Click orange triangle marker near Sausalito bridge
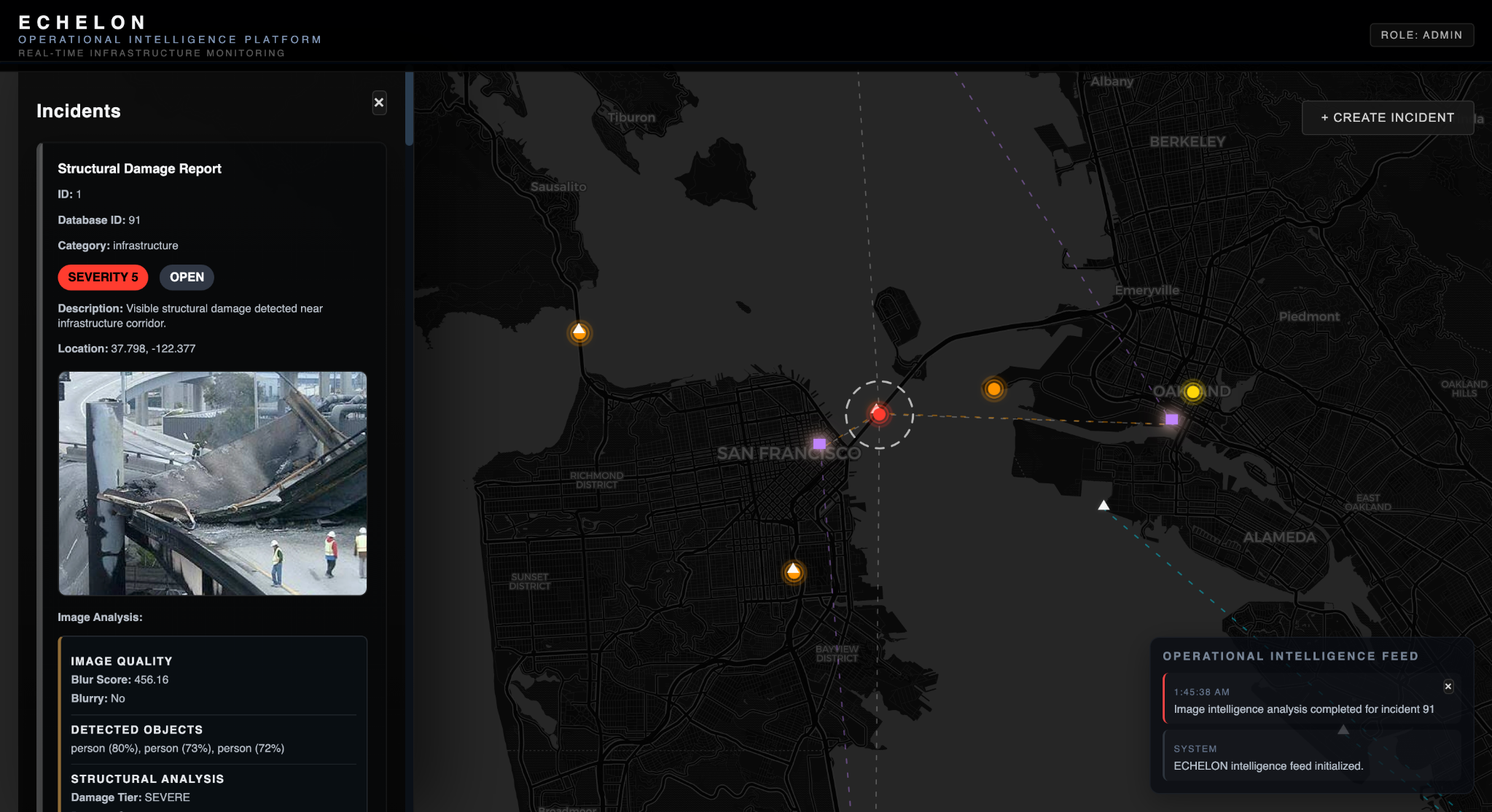Viewport: 1492px width, 812px height. [579, 332]
